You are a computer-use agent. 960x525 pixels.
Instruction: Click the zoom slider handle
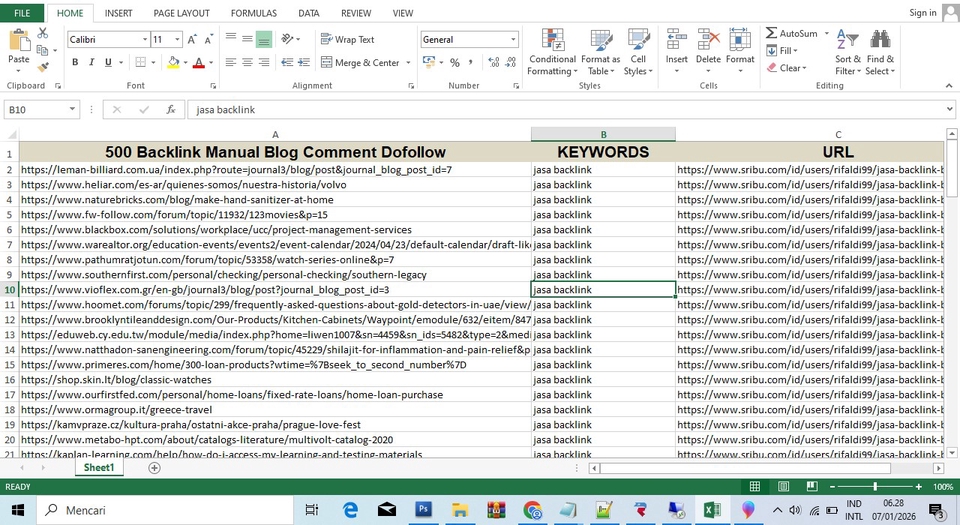875,486
